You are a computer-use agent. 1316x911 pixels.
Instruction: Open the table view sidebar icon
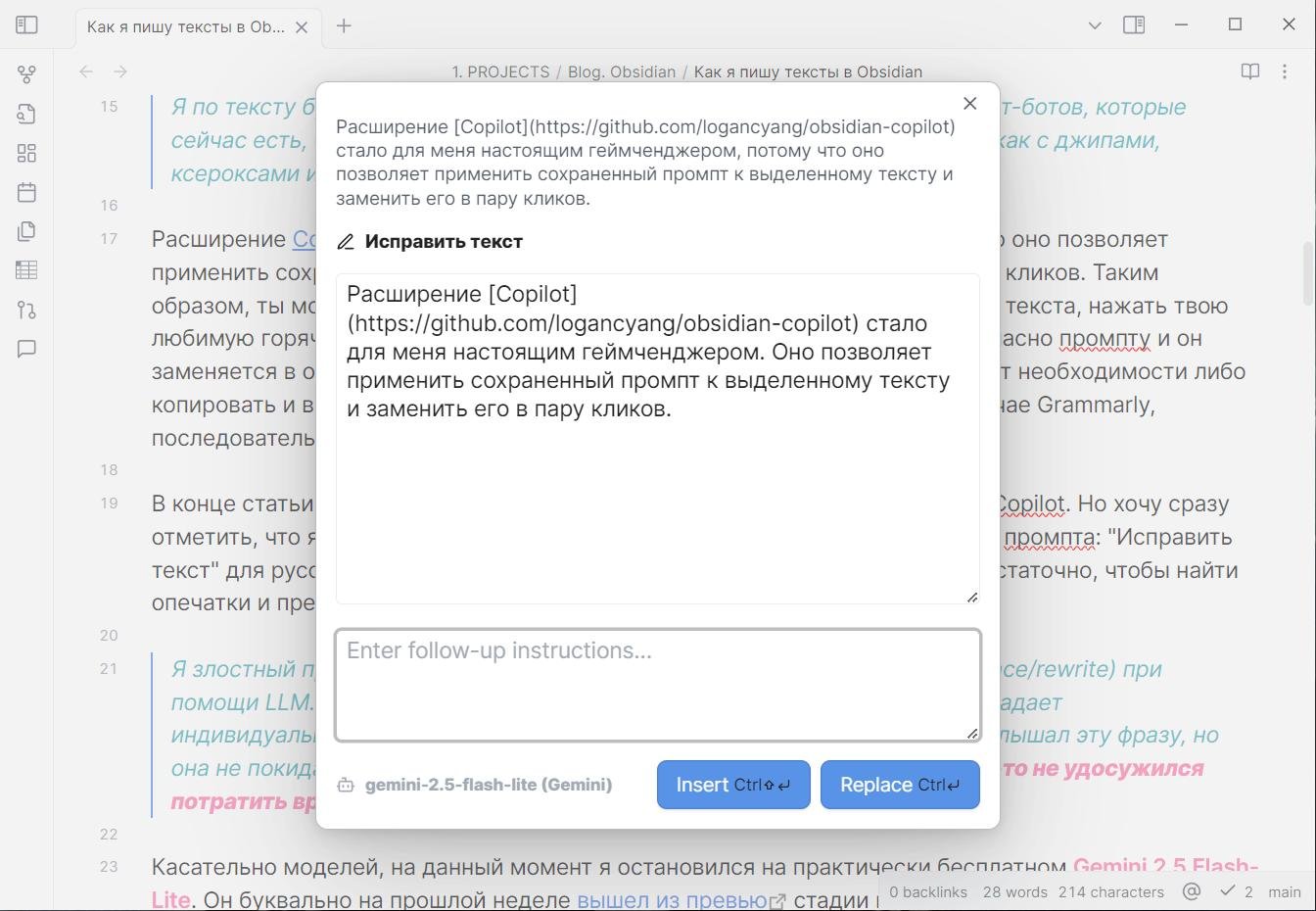[26, 270]
